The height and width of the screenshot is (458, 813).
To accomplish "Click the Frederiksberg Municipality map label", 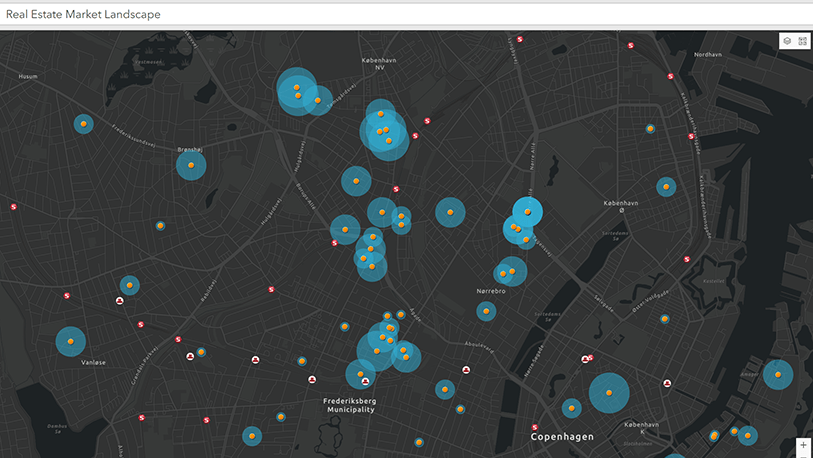I will pyautogui.click(x=349, y=405).
